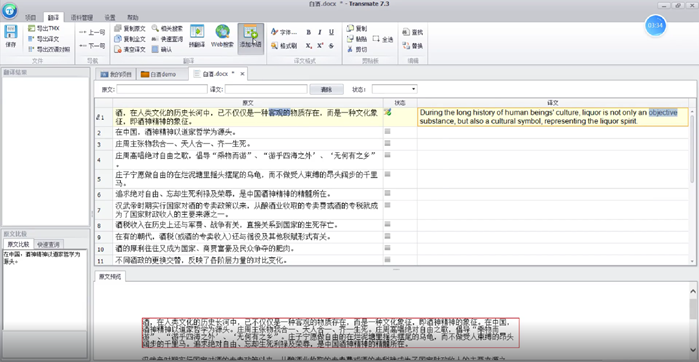Click 粘贴 paste
This screenshot has width=699, height=362.
pyautogui.click(x=357, y=39)
